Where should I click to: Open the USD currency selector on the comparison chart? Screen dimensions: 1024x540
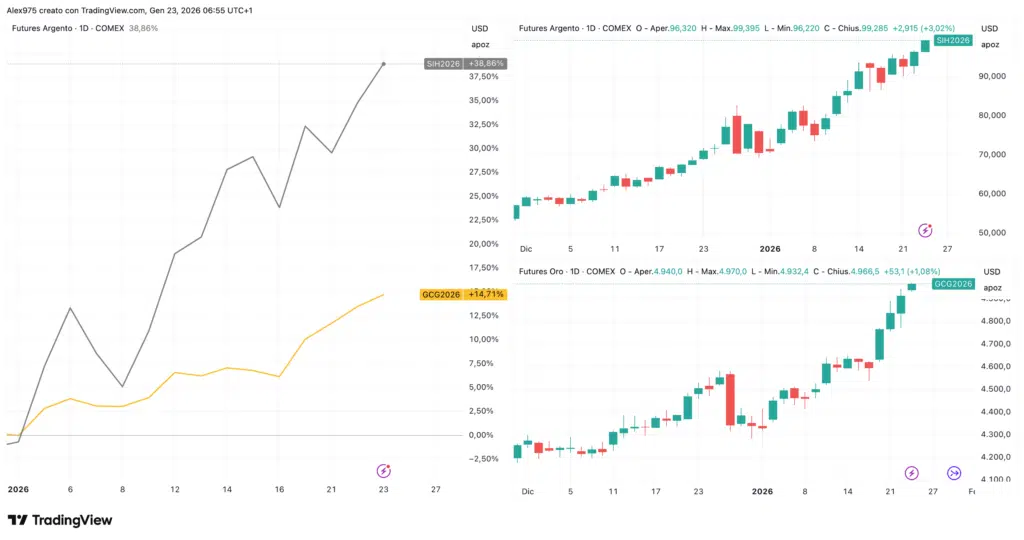[480, 28]
